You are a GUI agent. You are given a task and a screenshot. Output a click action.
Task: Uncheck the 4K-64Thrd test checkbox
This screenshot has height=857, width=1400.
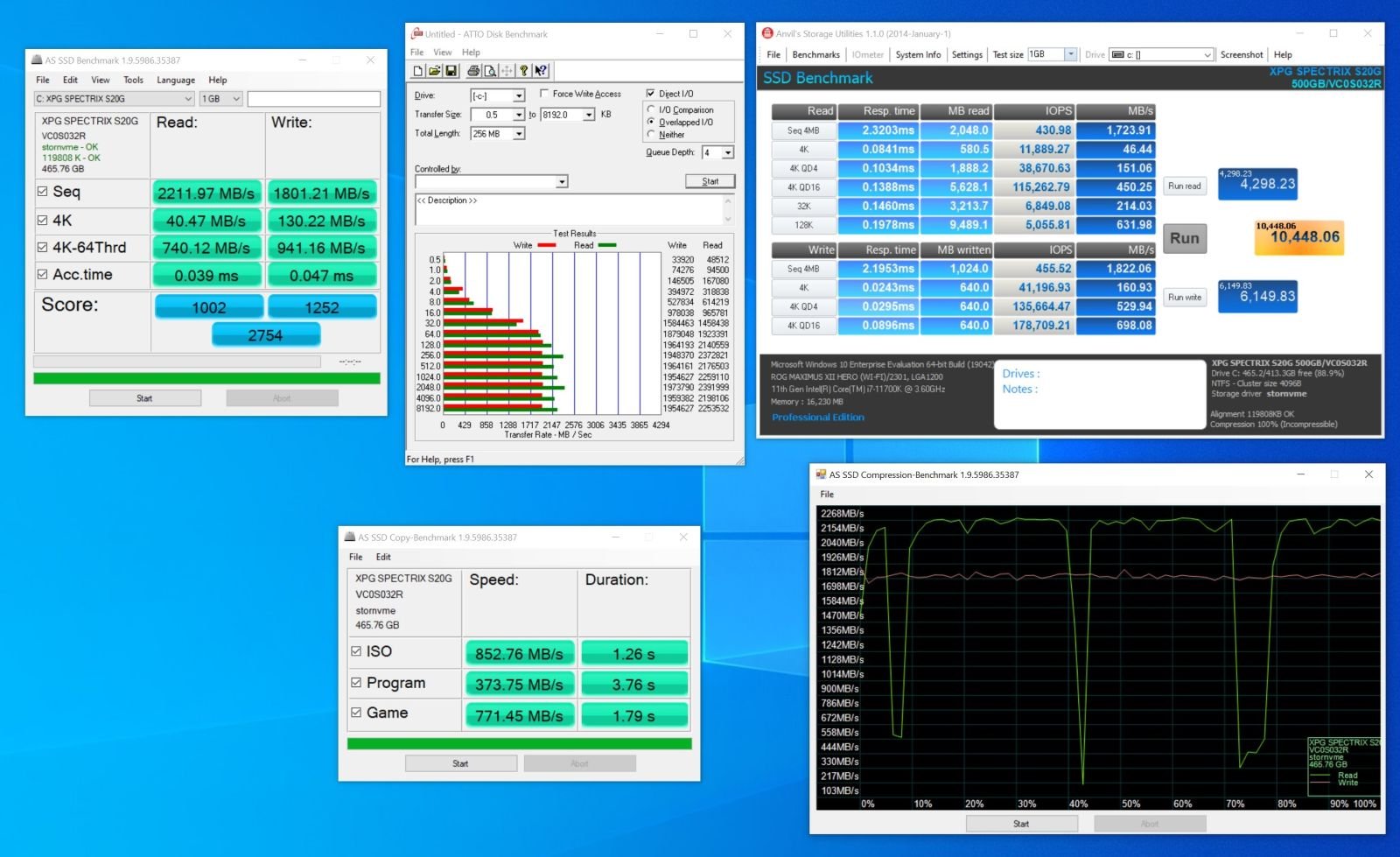point(42,248)
